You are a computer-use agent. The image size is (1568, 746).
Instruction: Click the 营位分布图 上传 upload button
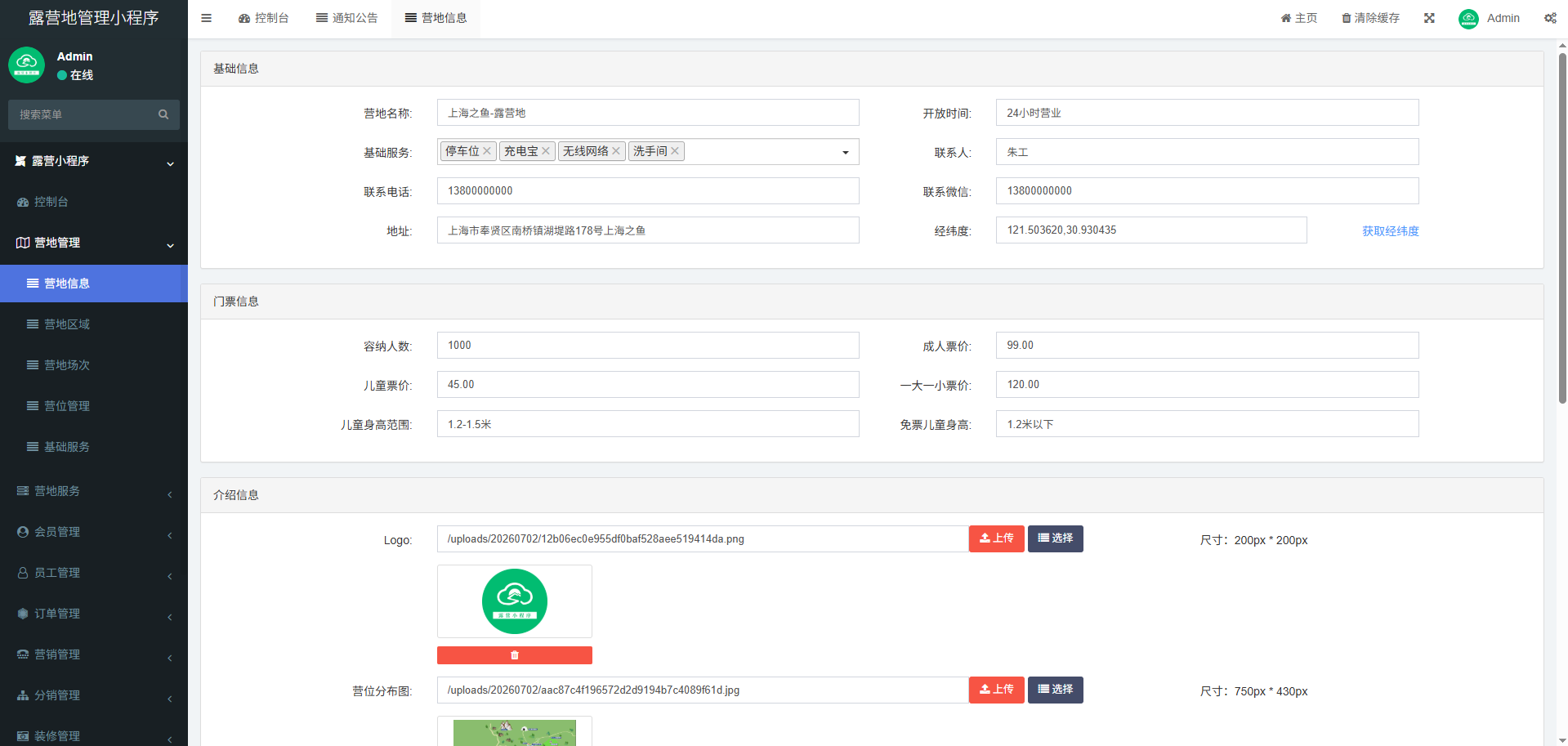point(996,690)
